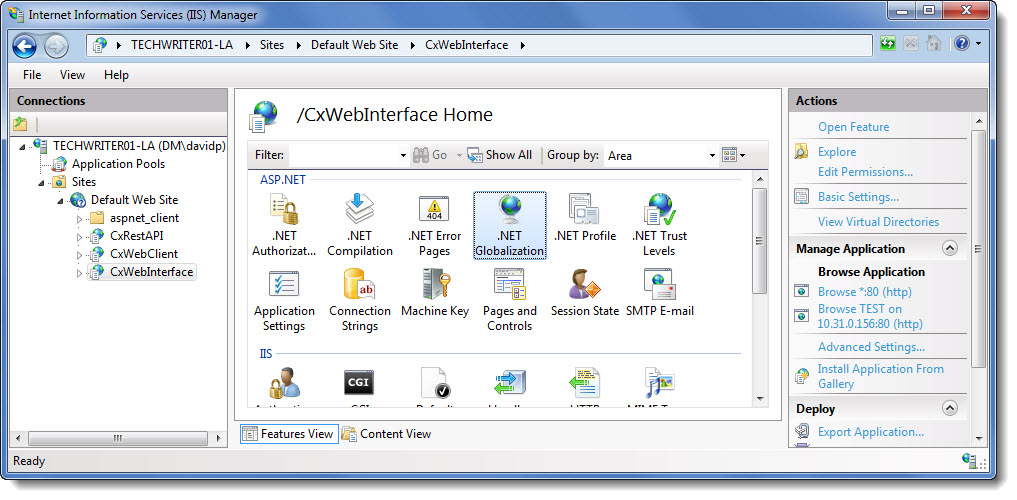The image size is (1017, 500).
Task: Collapse the Default Web Site node
Action: 60,200
